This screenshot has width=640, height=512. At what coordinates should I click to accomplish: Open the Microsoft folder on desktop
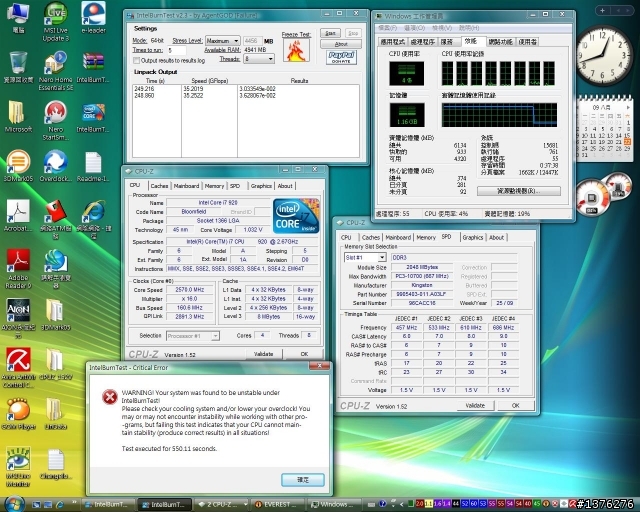click(x=18, y=117)
